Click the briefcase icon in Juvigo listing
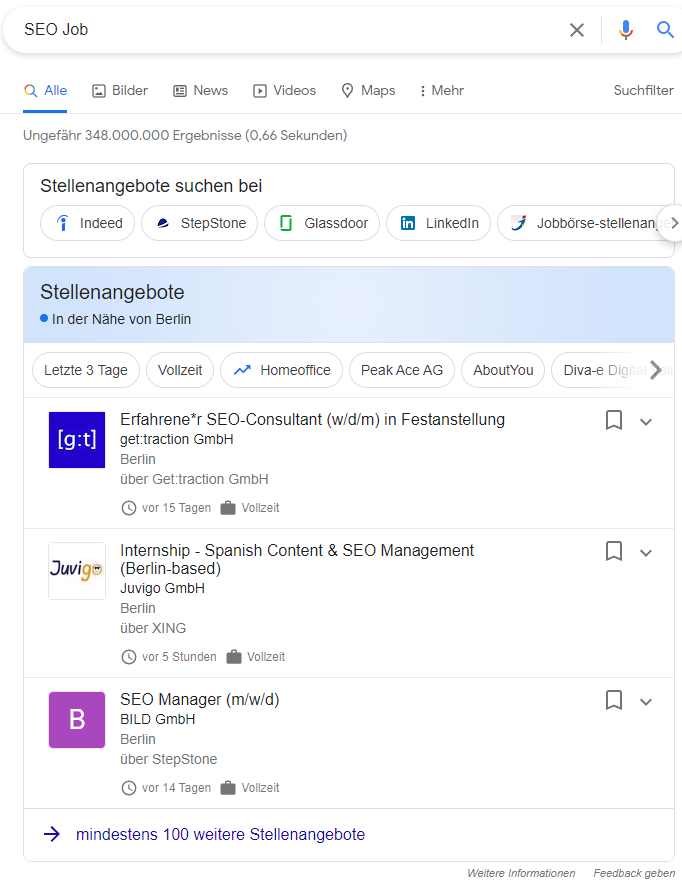 pyautogui.click(x=234, y=657)
